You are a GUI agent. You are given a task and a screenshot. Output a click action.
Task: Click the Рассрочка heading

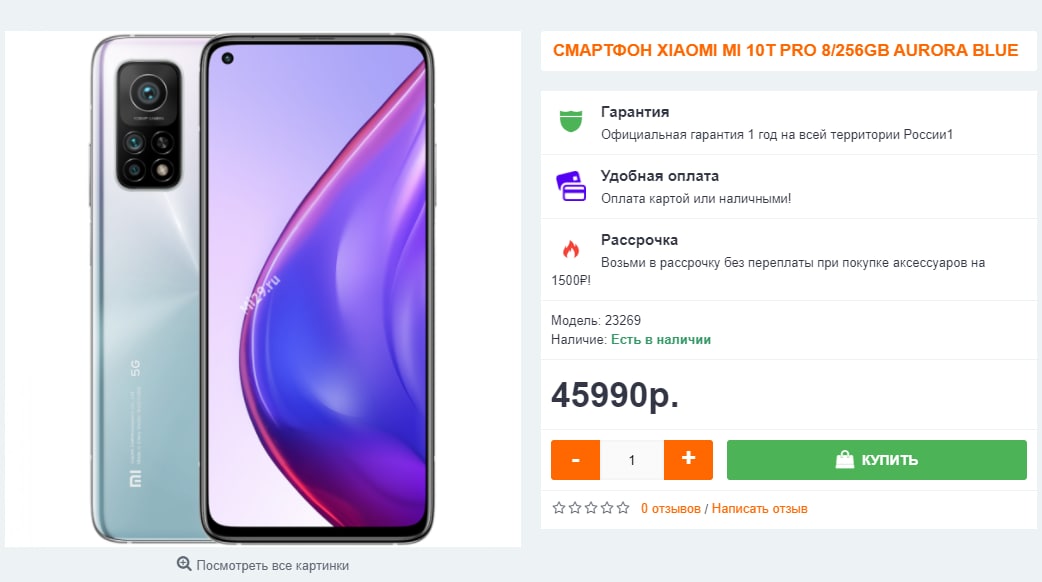tap(639, 240)
